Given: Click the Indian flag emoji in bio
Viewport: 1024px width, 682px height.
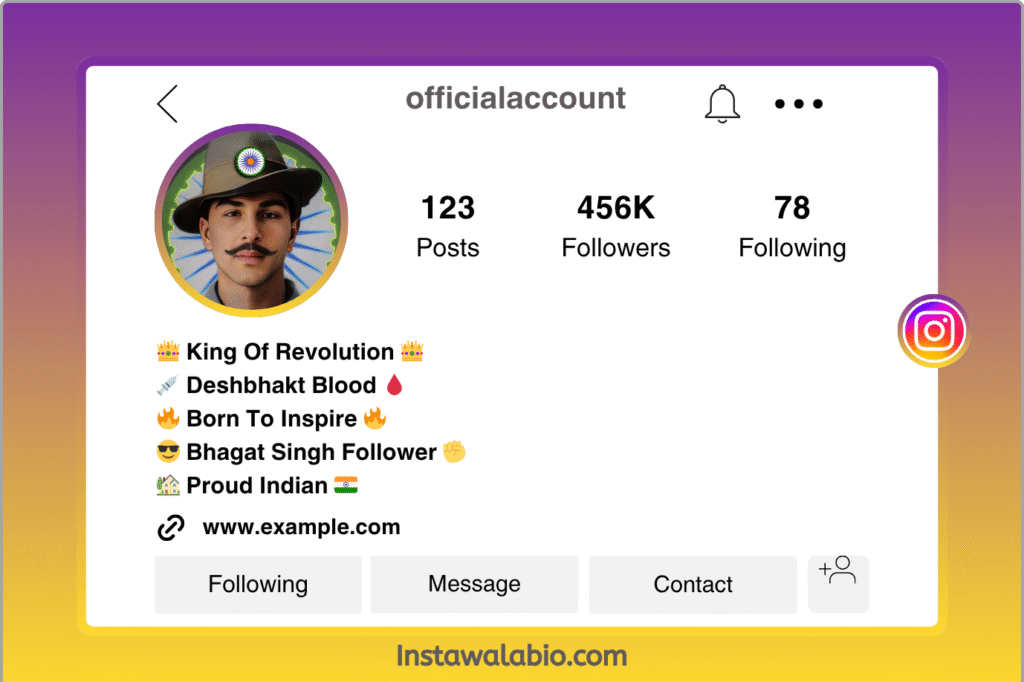Looking at the screenshot, I should (346, 485).
